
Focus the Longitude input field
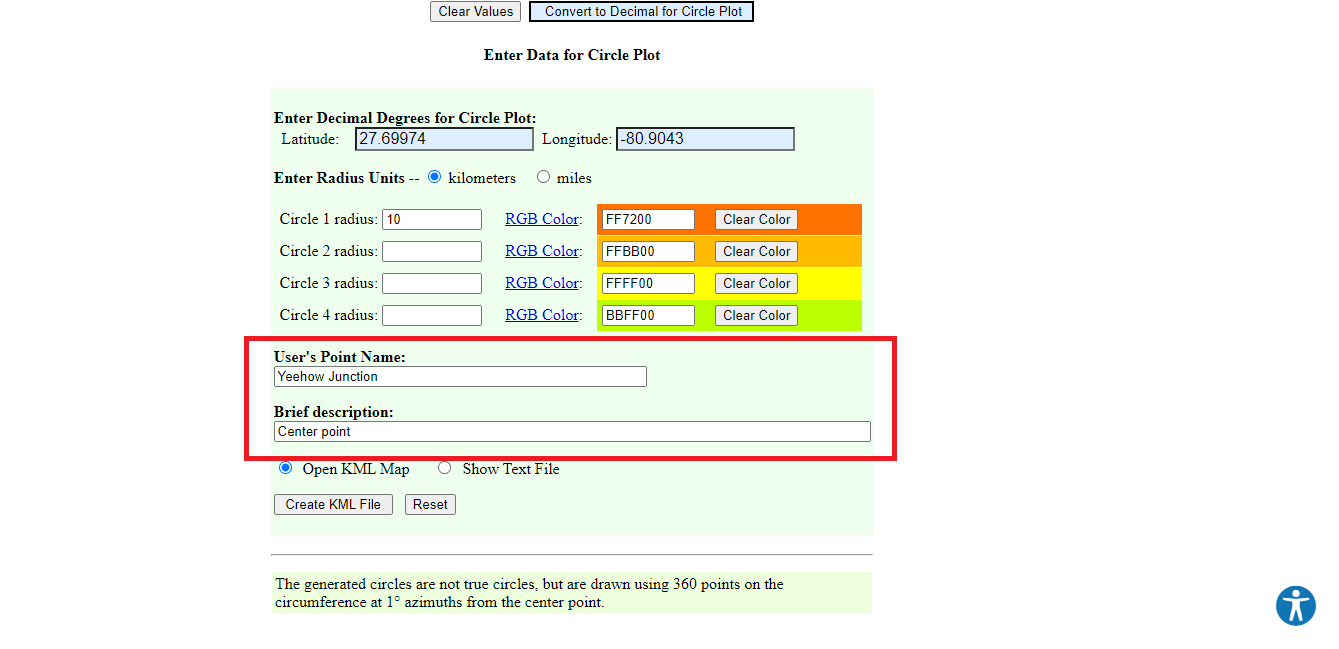705,139
